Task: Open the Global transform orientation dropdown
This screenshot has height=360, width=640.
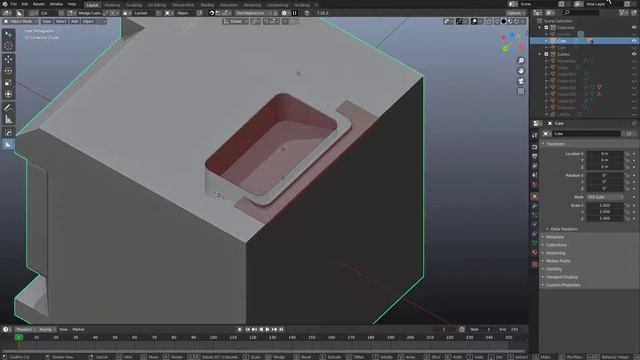Action: pyautogui.click(x=236, y=21)
